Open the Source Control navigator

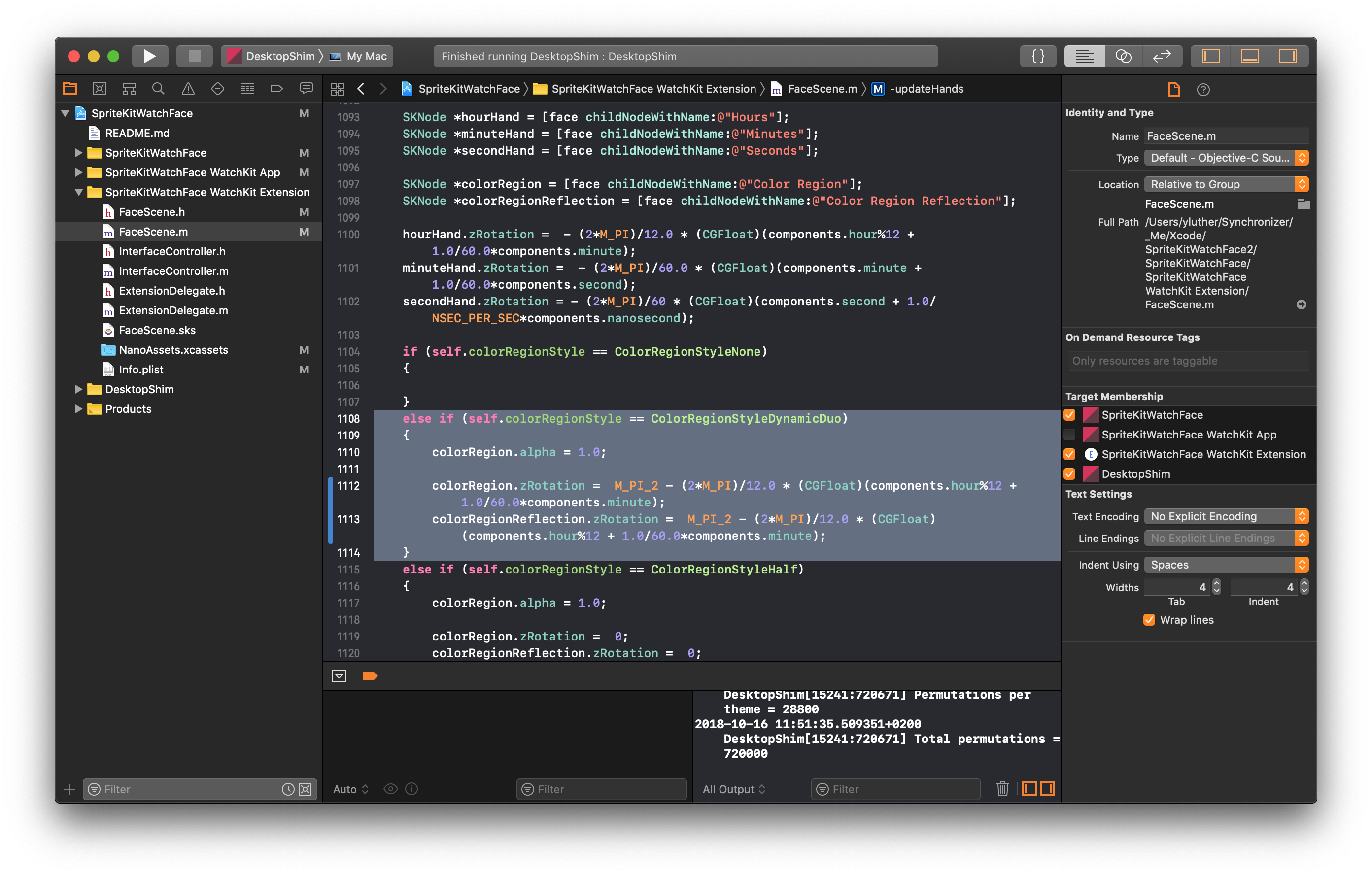coord(100,88)
